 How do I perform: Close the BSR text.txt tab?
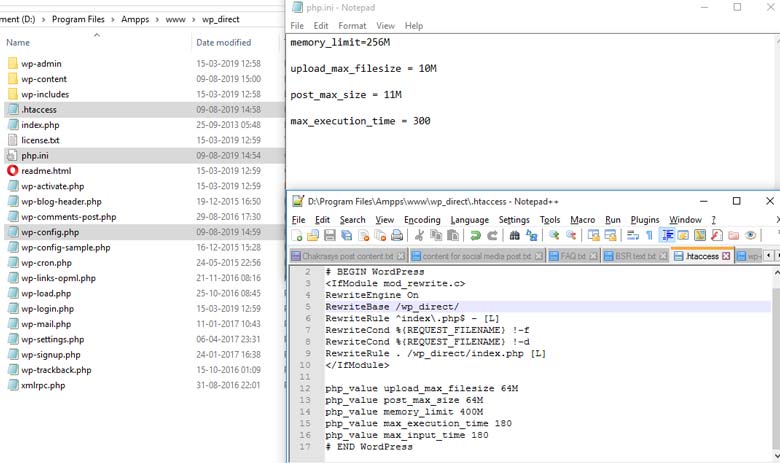coord(664,256)
